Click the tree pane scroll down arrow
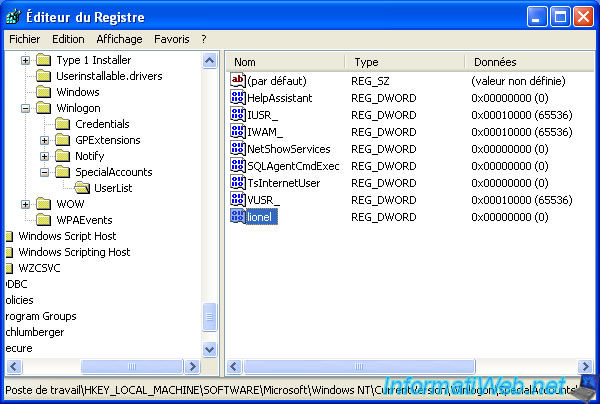The width and height of the screenshot is (600, 404). click(x=210, y=349)
